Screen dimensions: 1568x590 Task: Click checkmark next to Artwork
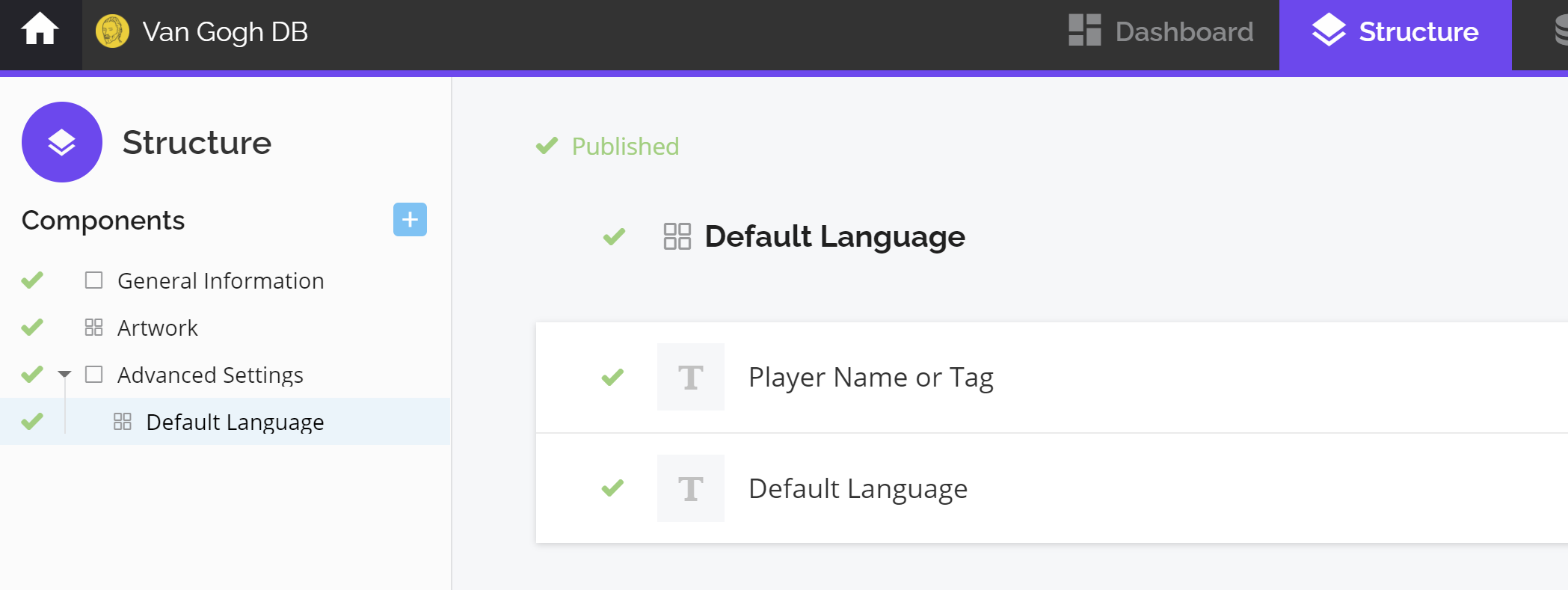pyautogui.click(x=32, y=327)
